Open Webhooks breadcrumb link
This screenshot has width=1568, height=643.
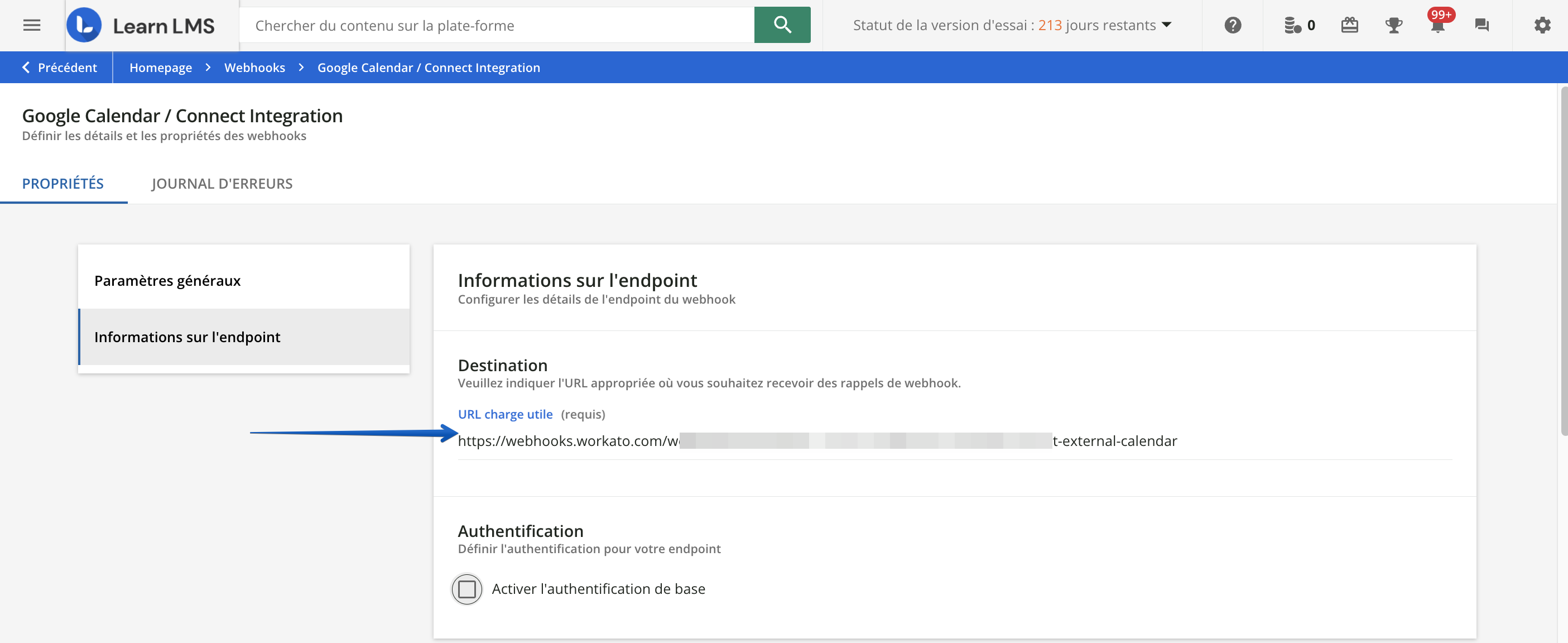coord(254,68)
